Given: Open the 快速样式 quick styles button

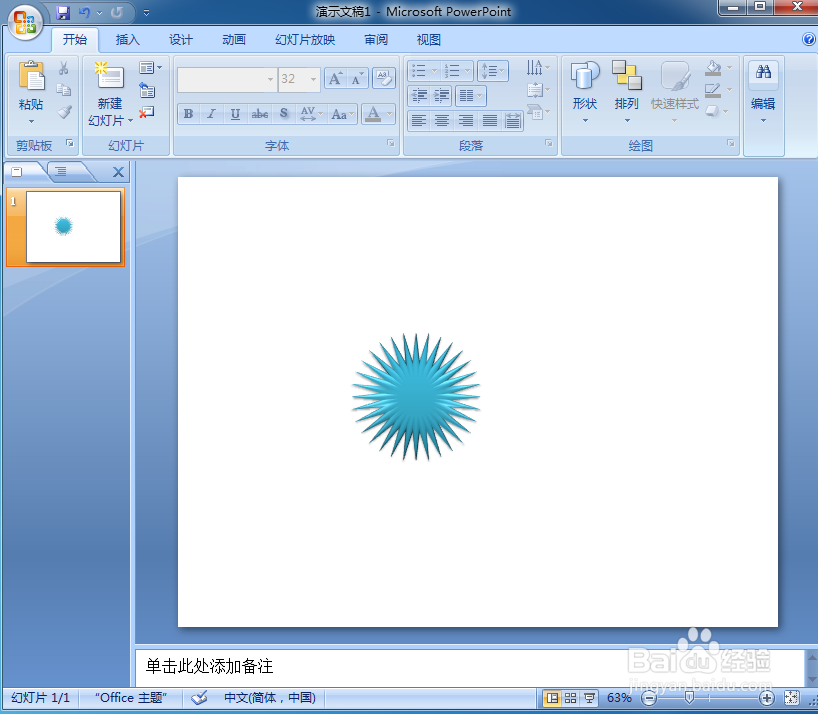Looking at the screenshot, I should (x=675, y=92).
